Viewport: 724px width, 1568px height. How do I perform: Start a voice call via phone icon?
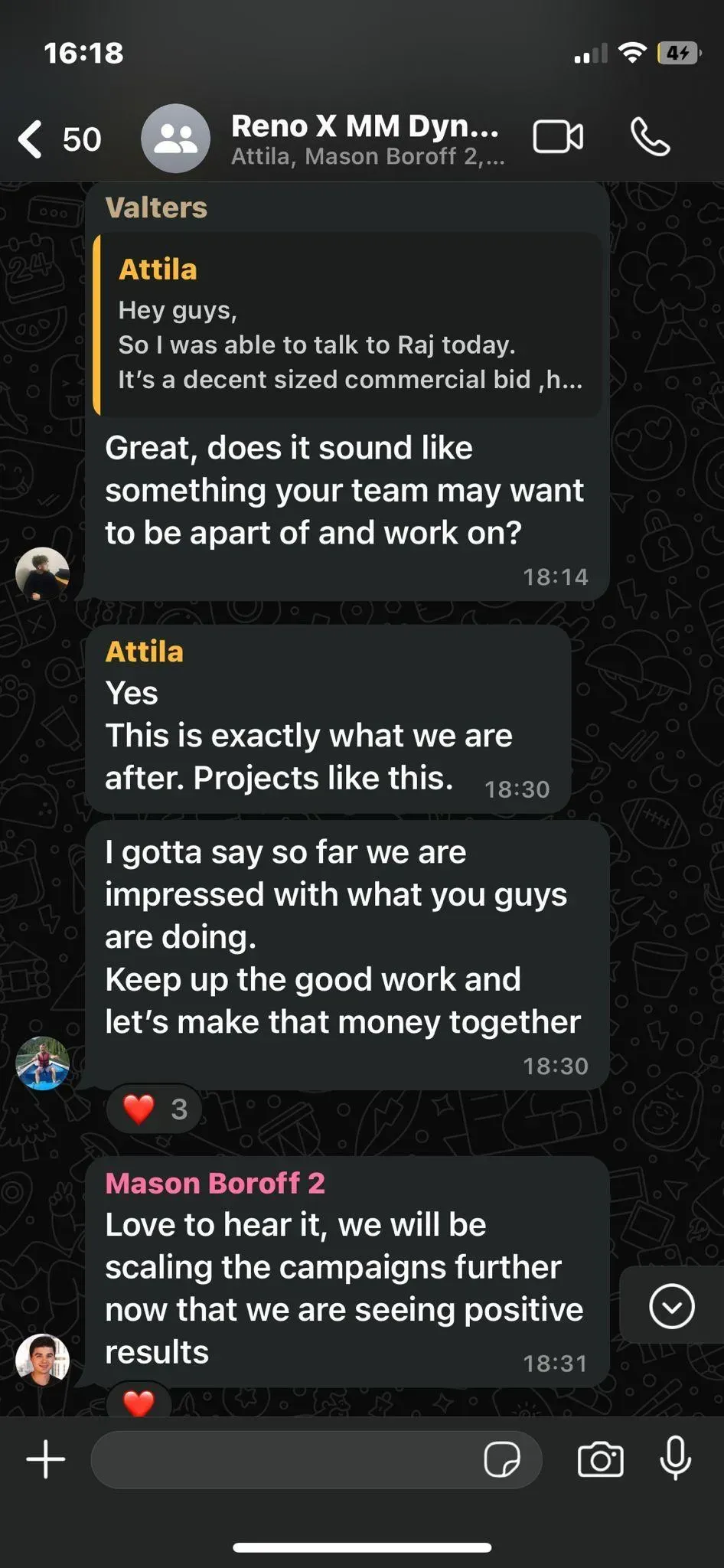650,138
